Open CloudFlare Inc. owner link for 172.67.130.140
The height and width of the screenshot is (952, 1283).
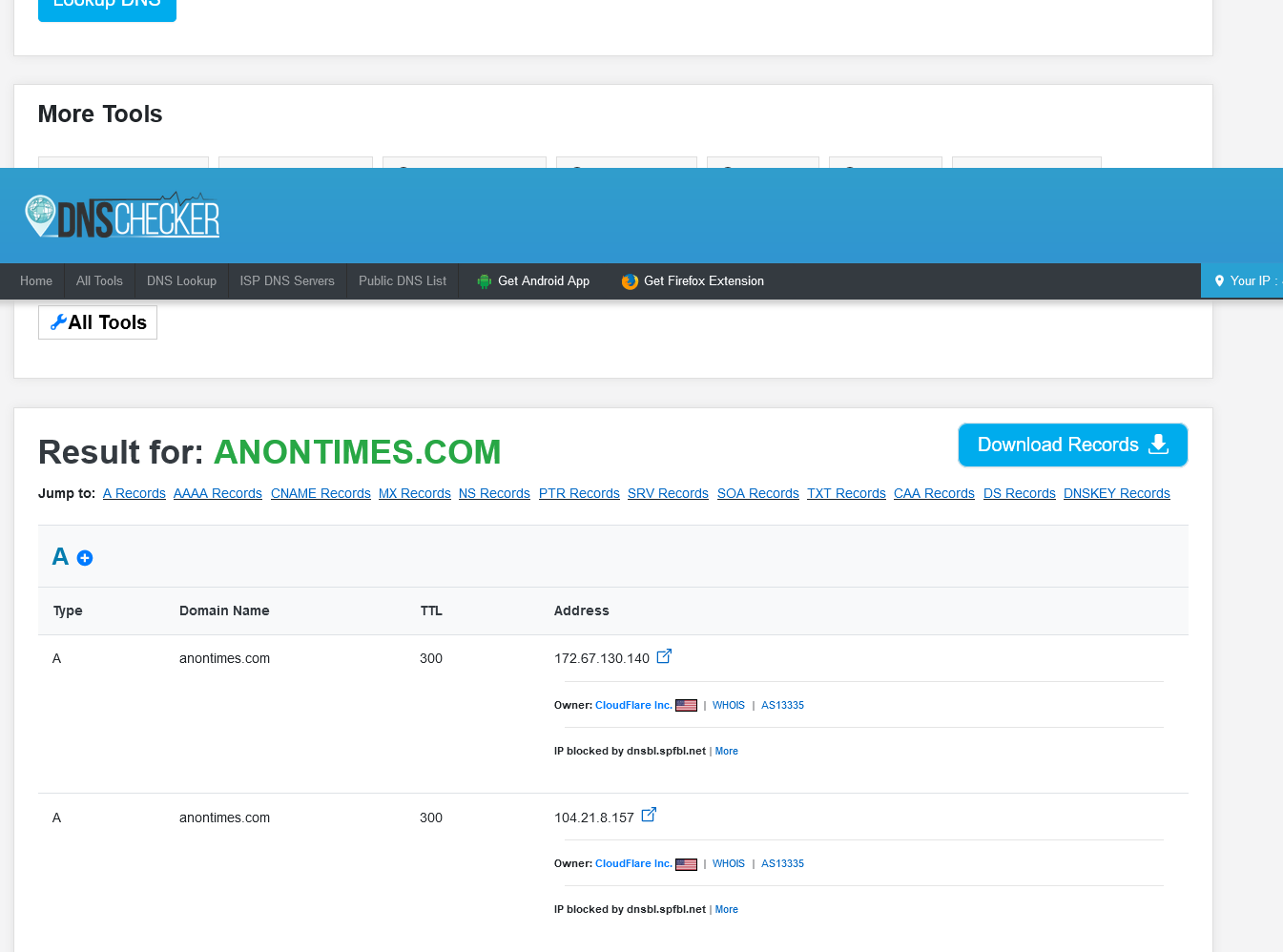click(633, 706)
